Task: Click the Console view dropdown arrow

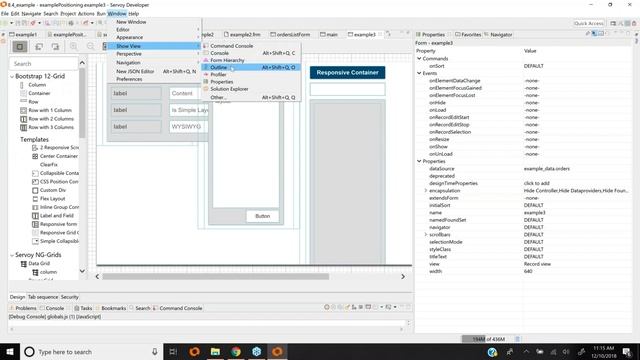Action: [395, 307]
